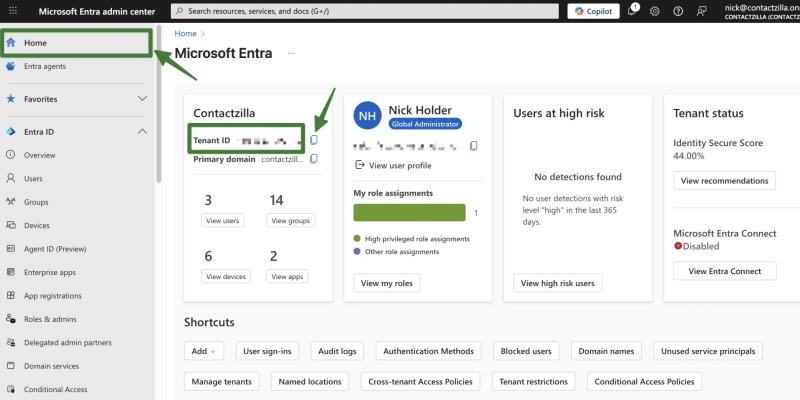The image size is (800, 400).
Task: Open Delegated admin partners menu item
Action: coord(68,342)
